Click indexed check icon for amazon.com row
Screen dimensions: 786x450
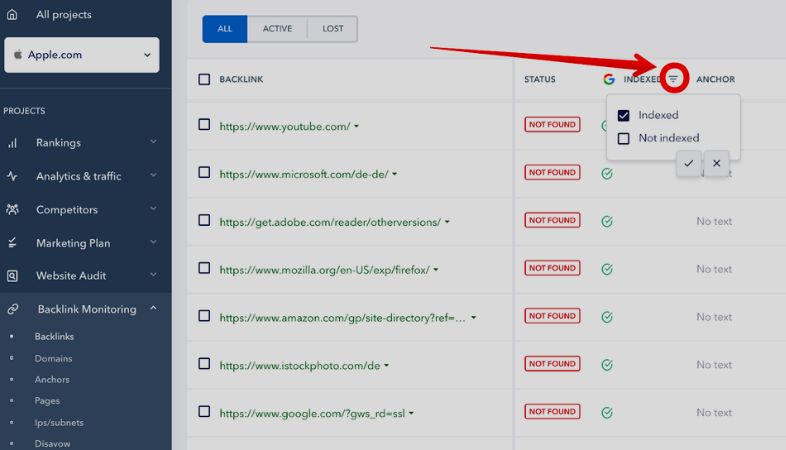click(607, 317)
